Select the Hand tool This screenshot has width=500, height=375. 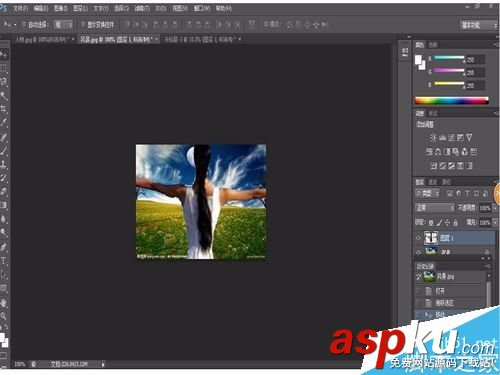tap(4, 303)
